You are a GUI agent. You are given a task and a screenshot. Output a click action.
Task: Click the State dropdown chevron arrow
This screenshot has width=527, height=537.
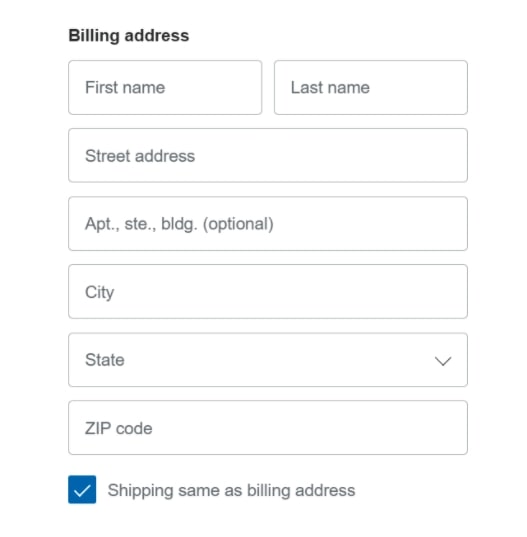tap(443, 361)
